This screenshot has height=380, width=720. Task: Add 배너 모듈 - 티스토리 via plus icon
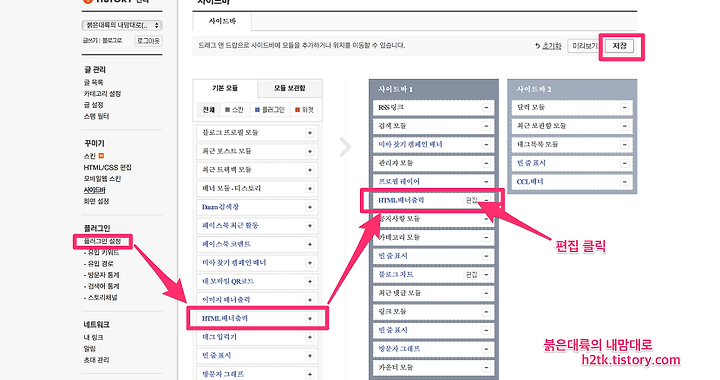(x=310, y=189)
